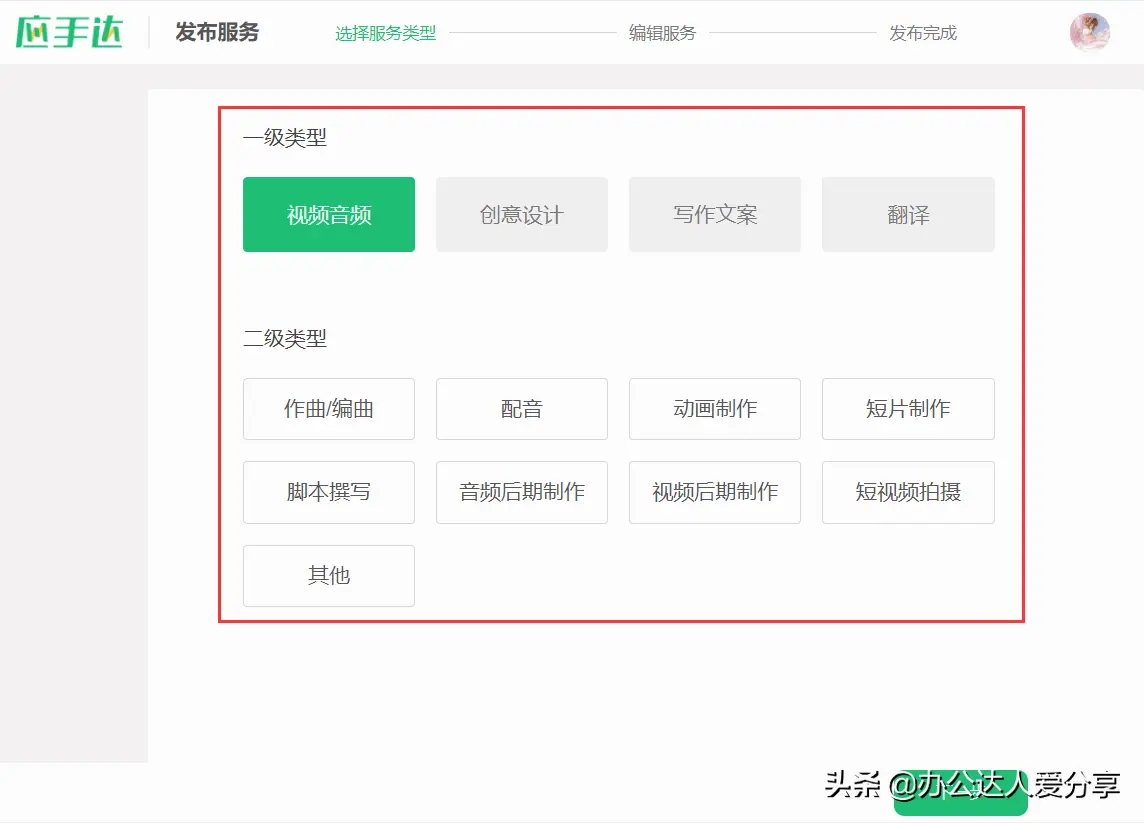1144x823 pixels.
Task: Click the 发布服务 page title
Action: pos(217,32)
